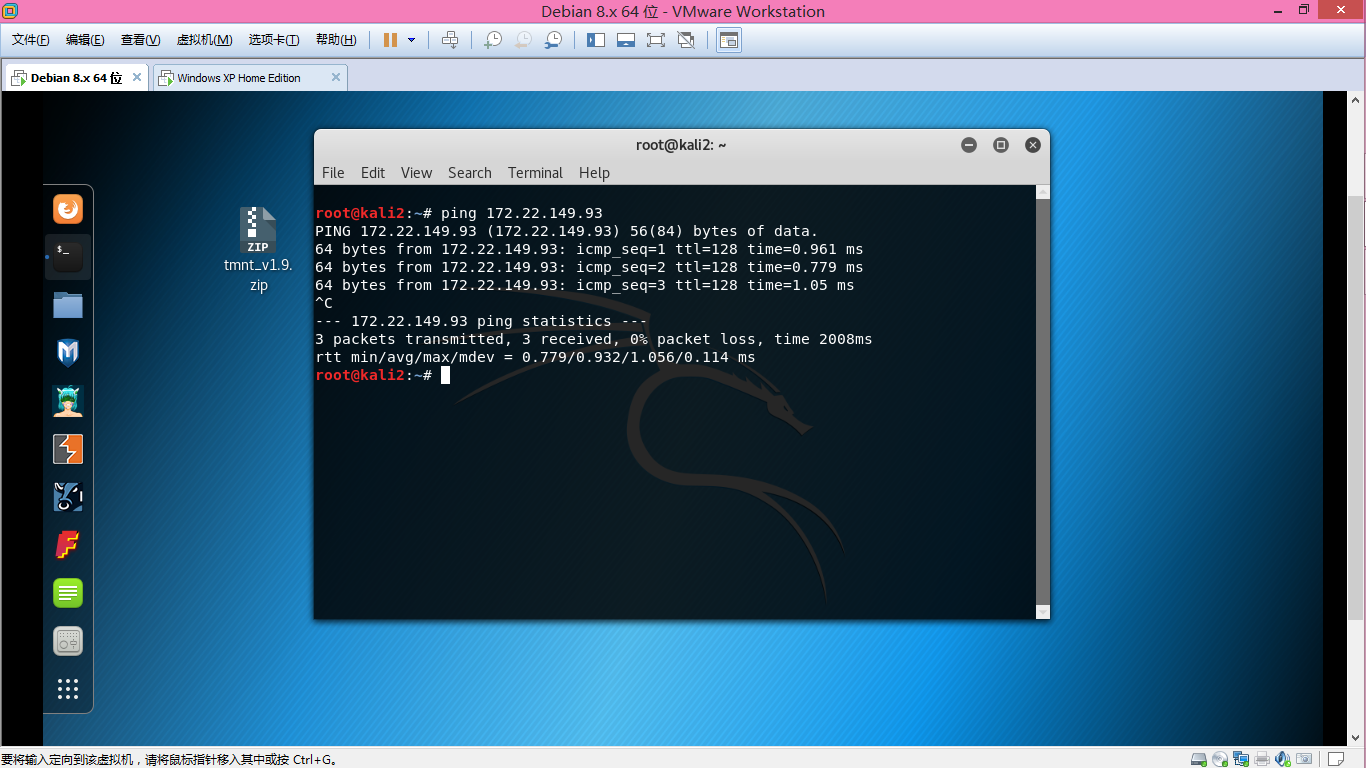Select the tmnt_v1.9.zip file on the desktop

258,249
